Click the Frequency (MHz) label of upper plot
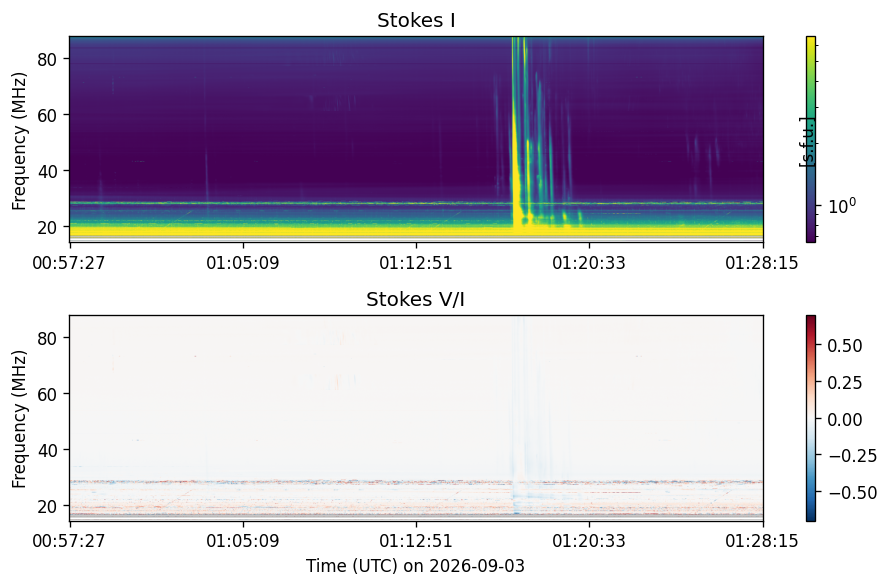 (x=19, y=141)
